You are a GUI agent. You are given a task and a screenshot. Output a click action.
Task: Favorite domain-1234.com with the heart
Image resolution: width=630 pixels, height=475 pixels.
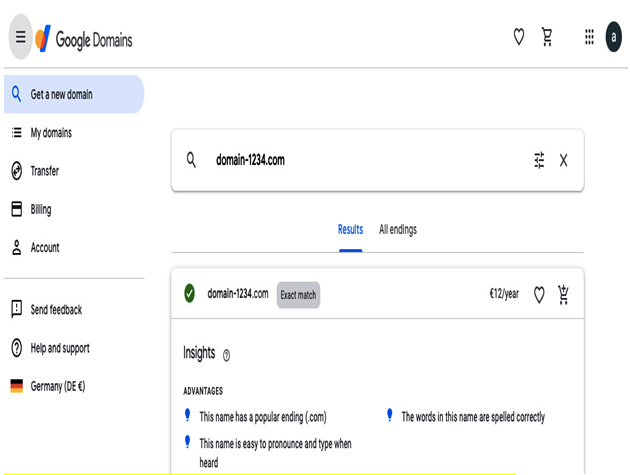click(x=539, y=295)
